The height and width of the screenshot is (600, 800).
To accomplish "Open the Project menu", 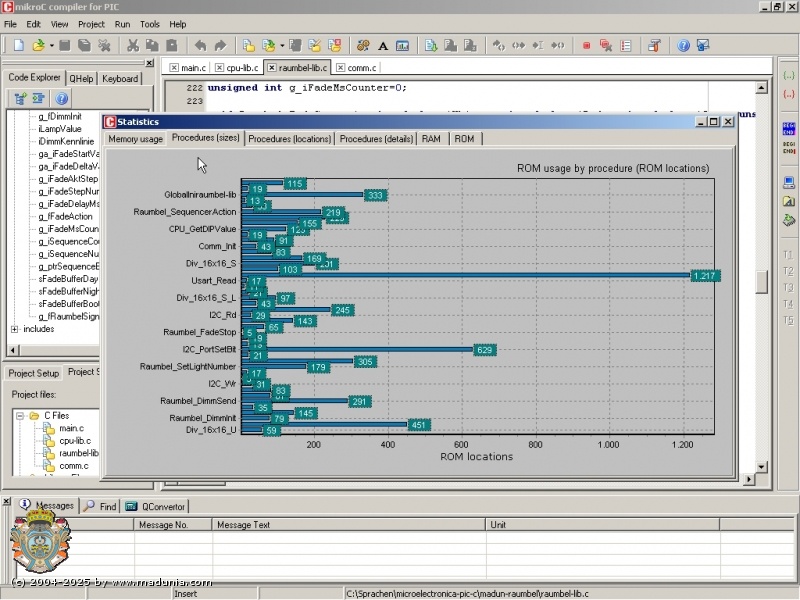I will (x=91, y=24).
